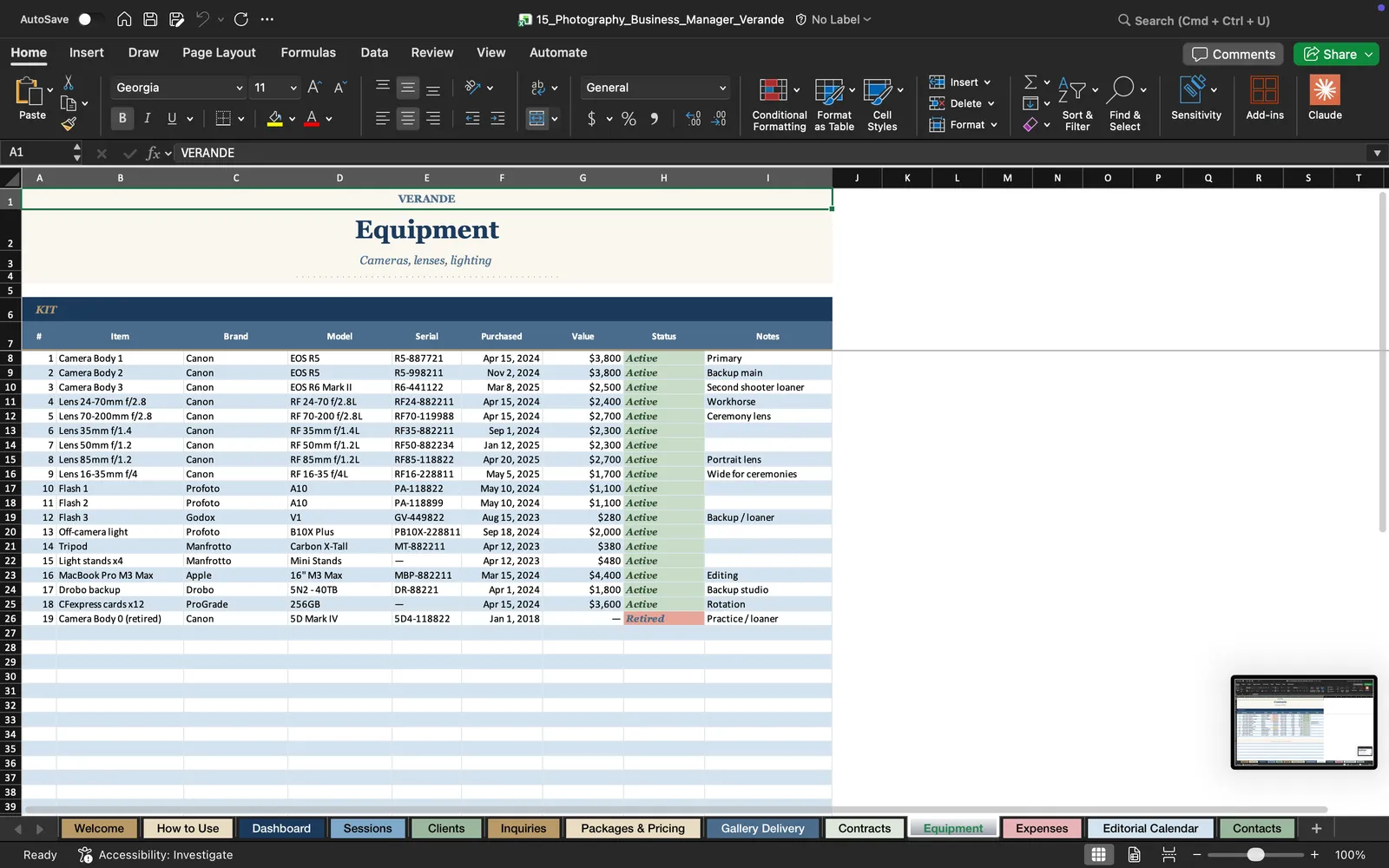Toggle italic formatting
Viewport: 1389px width, 868px height.
click(x=148, y=118)
